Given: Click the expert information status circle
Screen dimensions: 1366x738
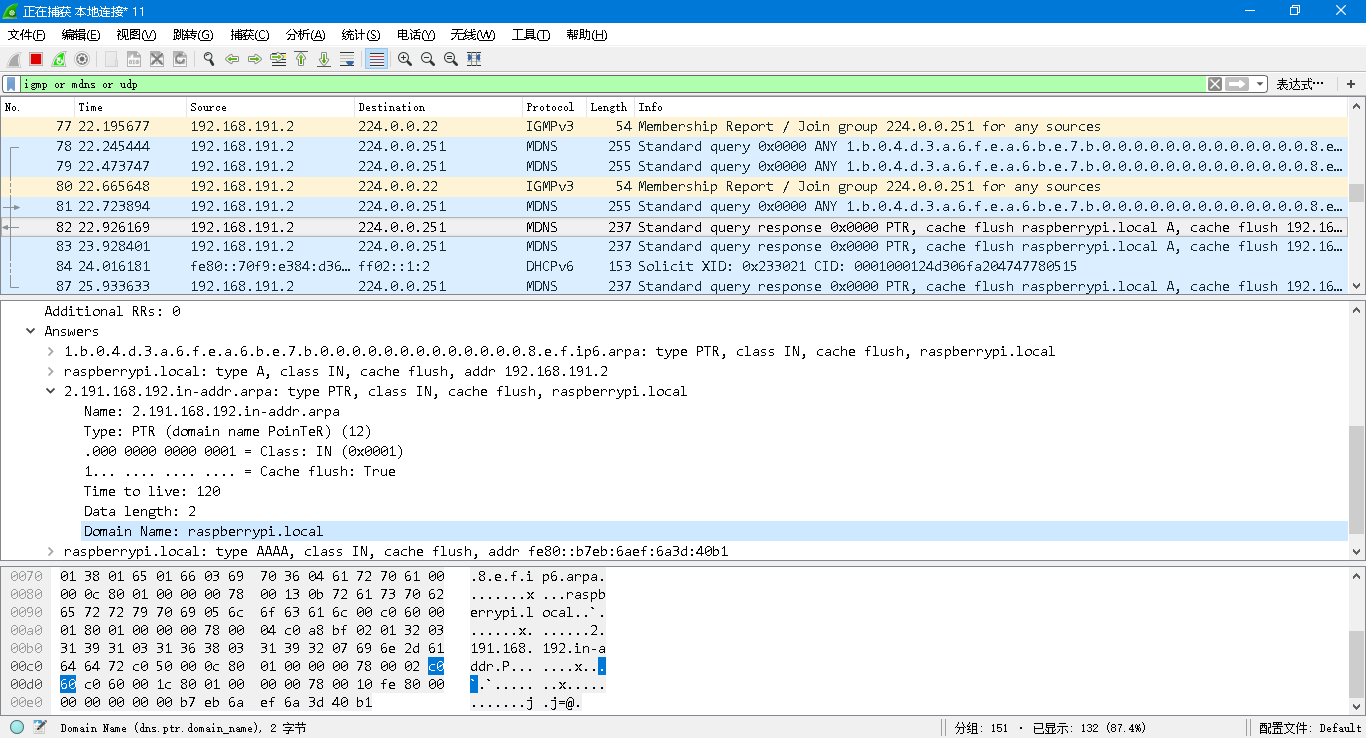Looking at the screenshot, I should (17, 727).
